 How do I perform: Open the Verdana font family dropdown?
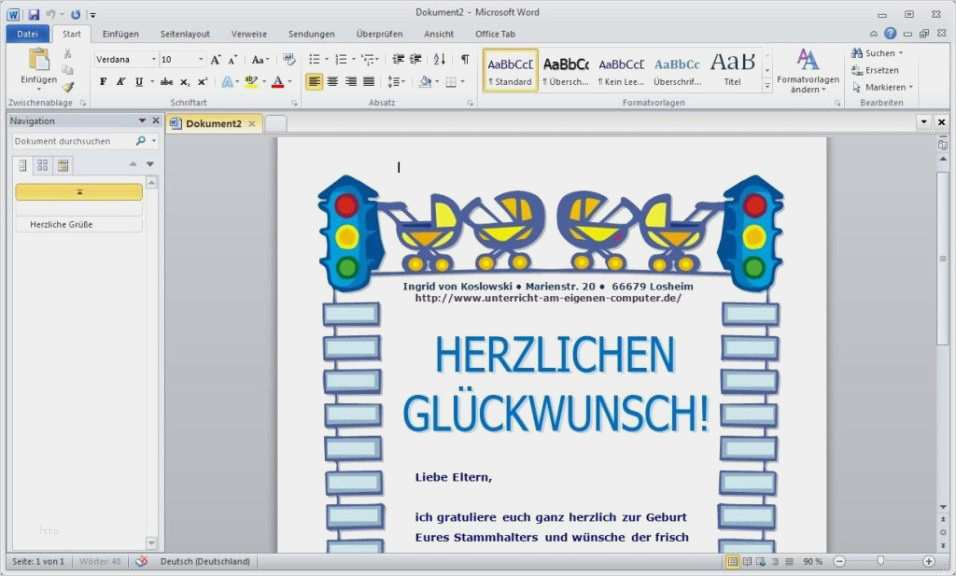(155, 59)
